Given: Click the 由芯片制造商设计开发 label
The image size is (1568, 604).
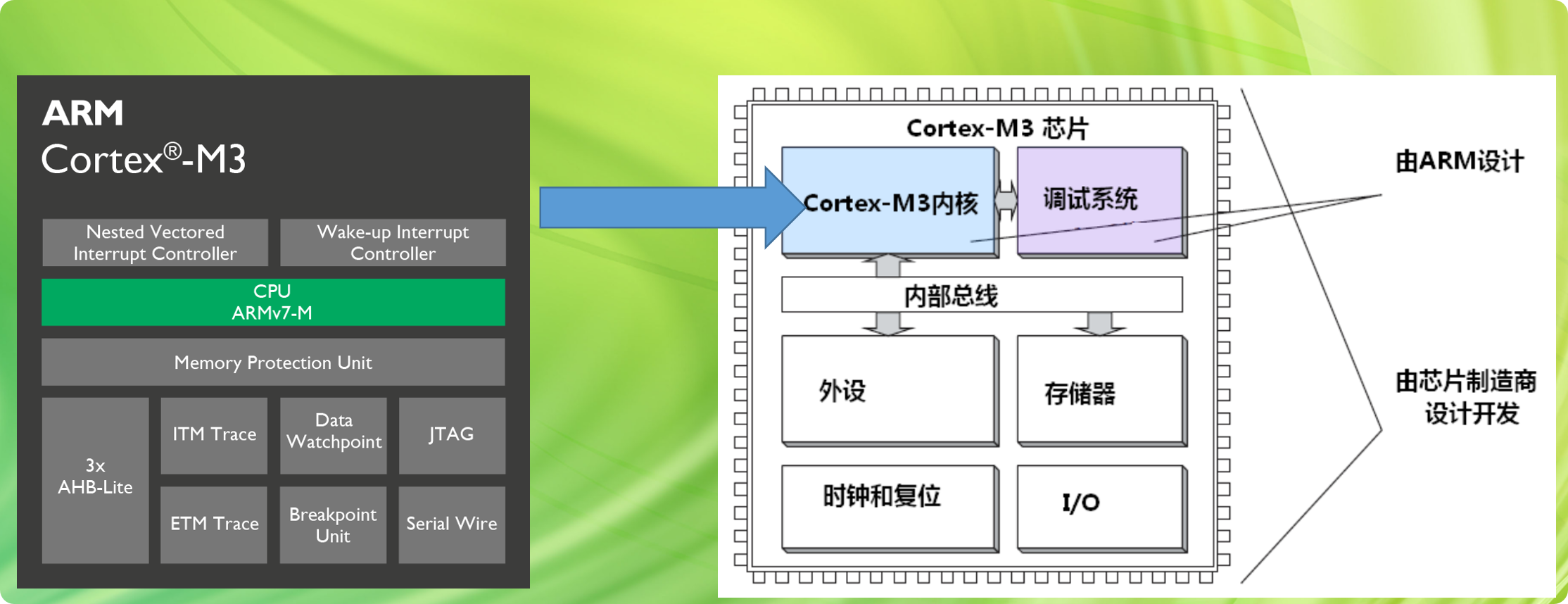Looking at the screenshot, I should coord(1466,397).
